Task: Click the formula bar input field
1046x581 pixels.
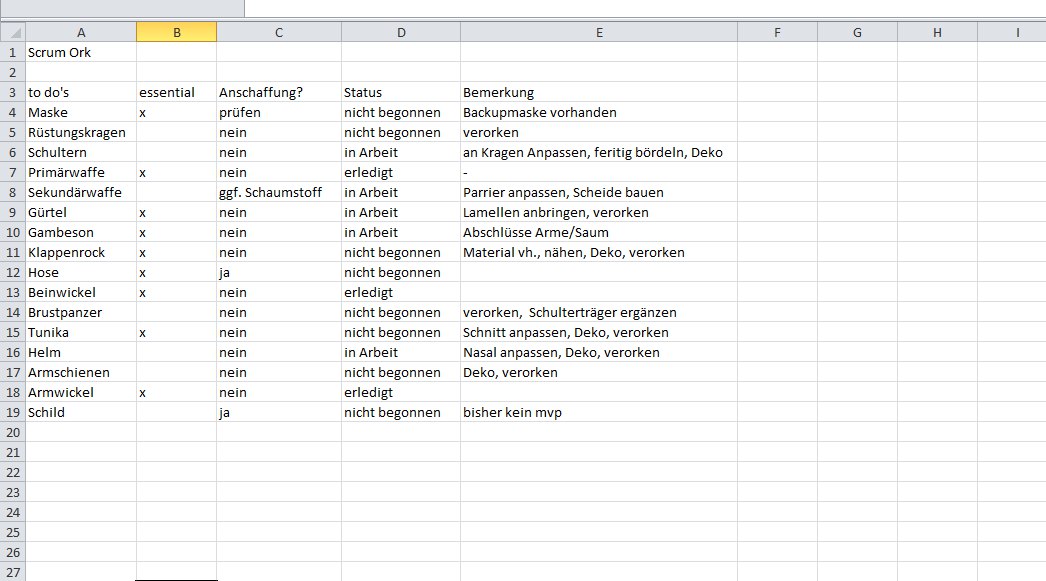Action: [x=640, y=8]
